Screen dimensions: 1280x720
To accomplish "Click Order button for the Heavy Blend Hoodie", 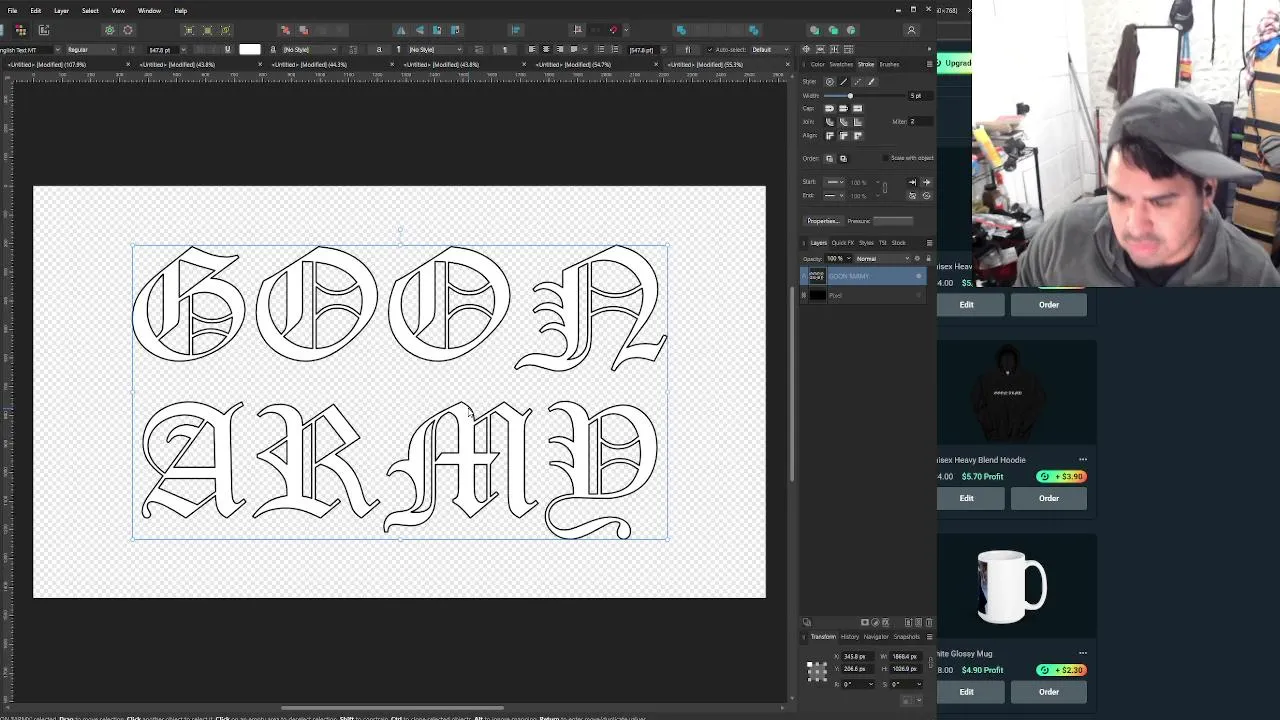I will (x=1048, y=498).
